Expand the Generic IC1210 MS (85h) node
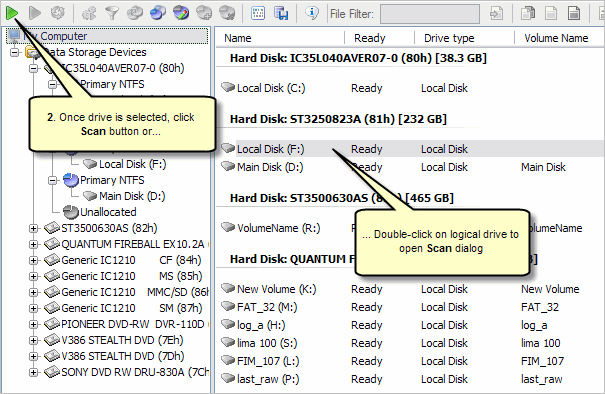 click(x=34, y=276)
